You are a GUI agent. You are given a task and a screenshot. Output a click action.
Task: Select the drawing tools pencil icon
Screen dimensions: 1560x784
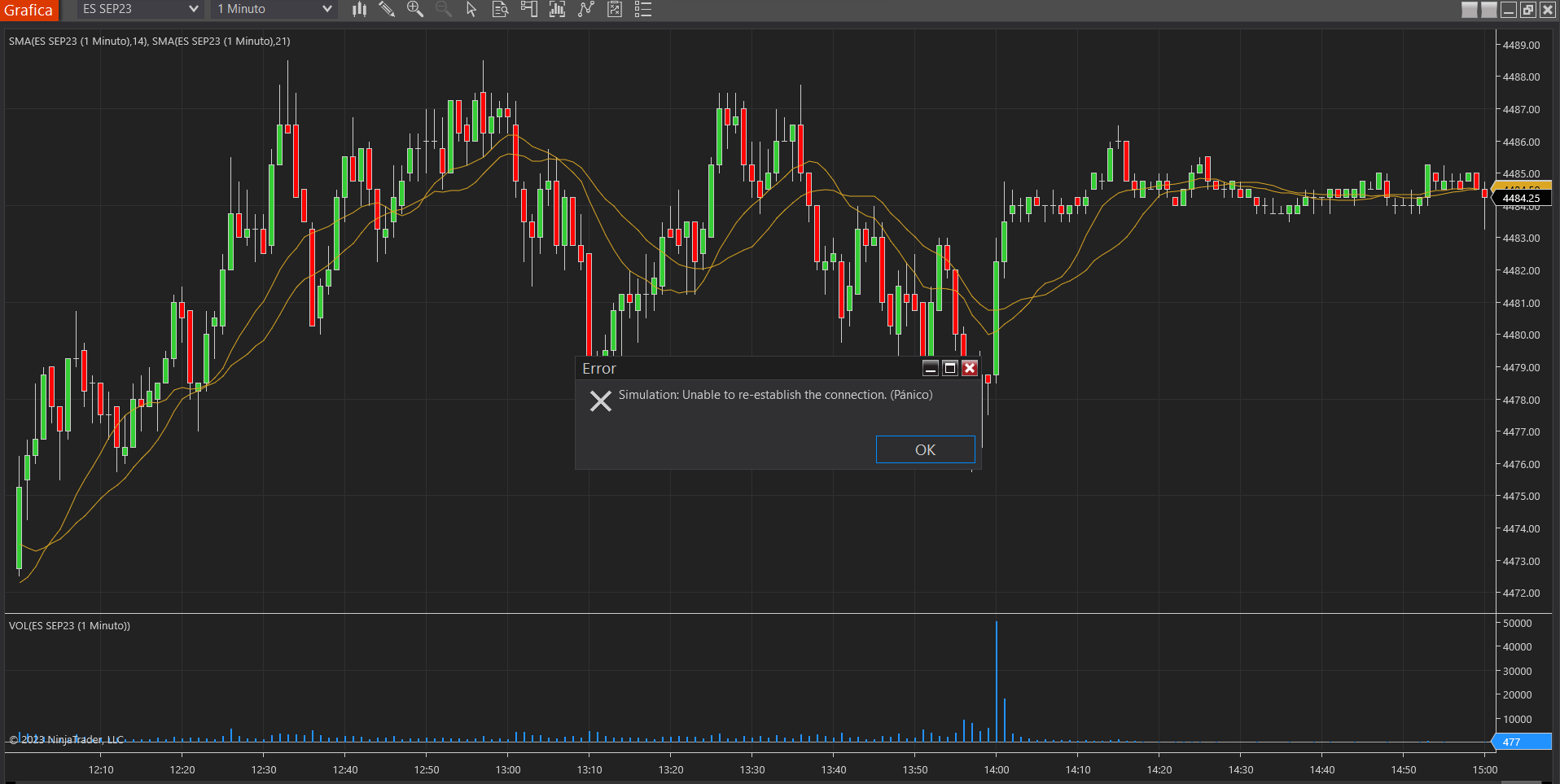[387, 9]
